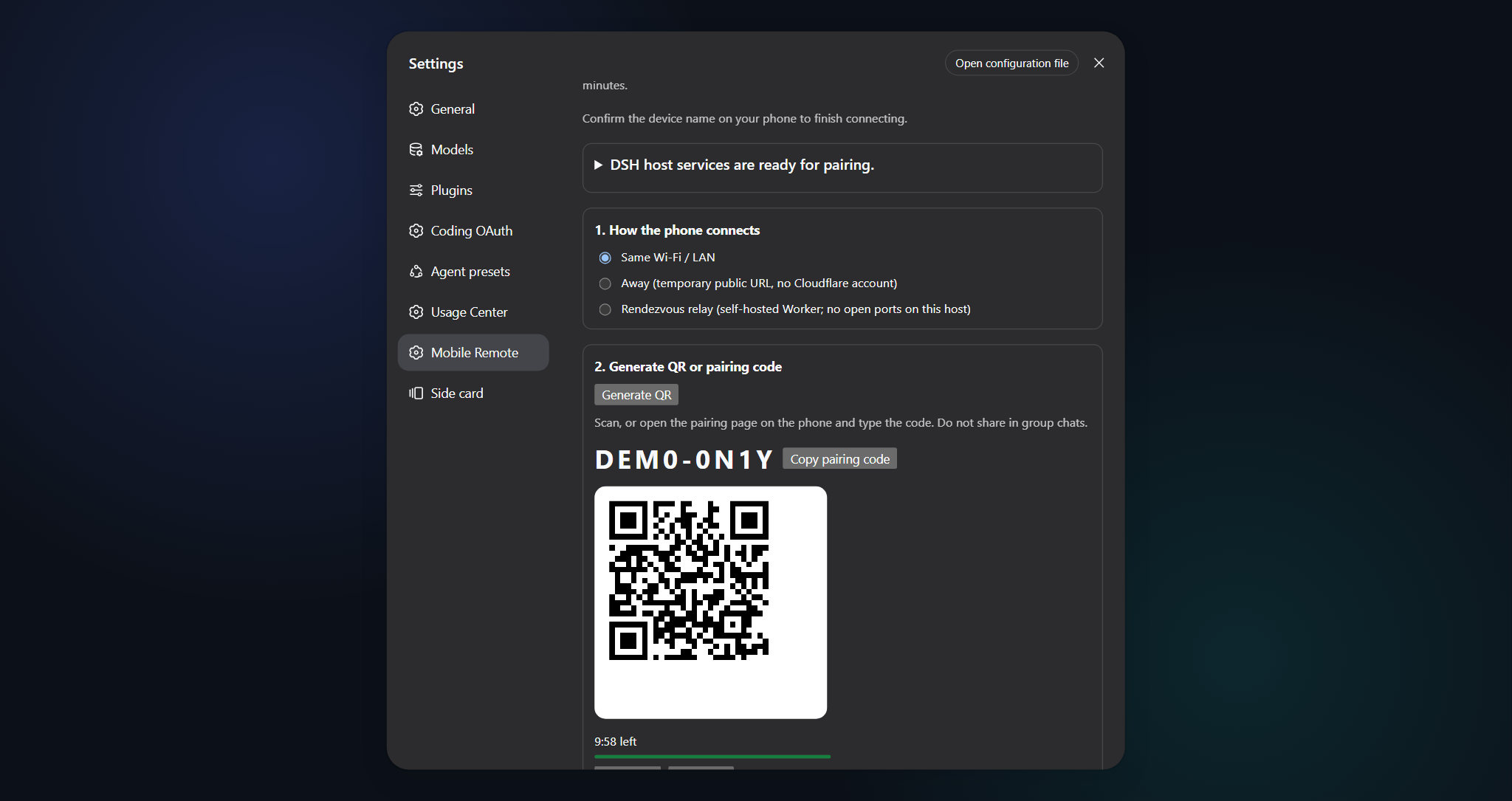Click 'Confirm the device name' instruction text

click(x=744, y=119)
